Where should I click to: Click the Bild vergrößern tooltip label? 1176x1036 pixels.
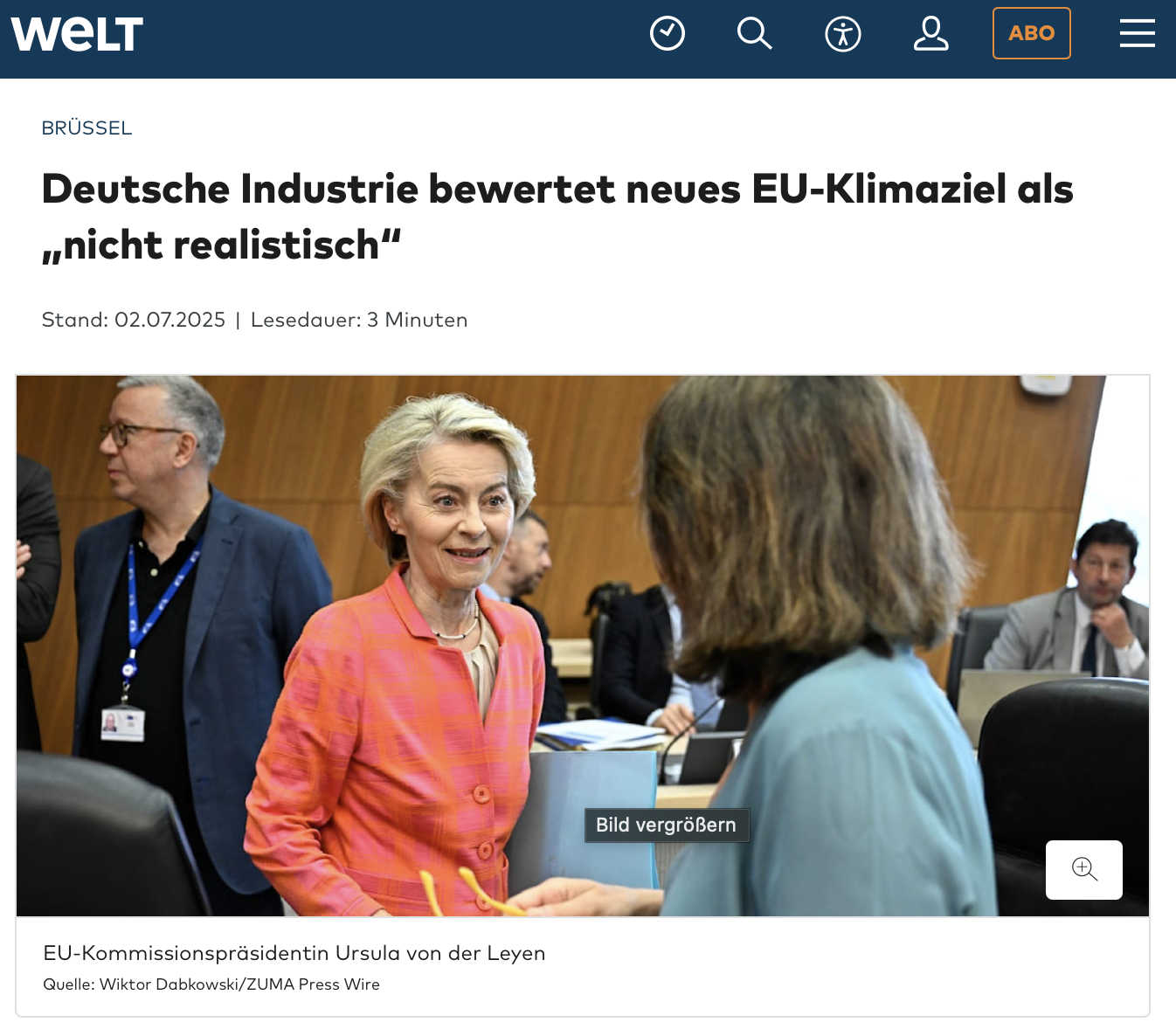(666, 825)
